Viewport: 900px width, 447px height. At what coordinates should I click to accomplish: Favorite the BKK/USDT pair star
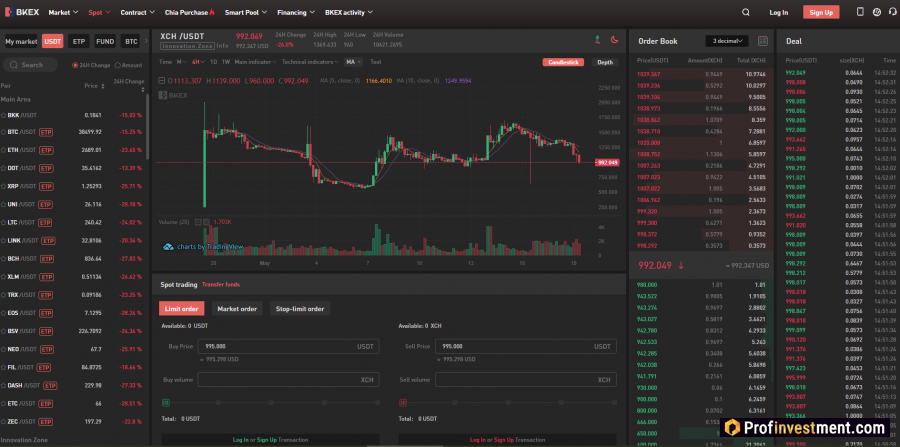(3, 115)
